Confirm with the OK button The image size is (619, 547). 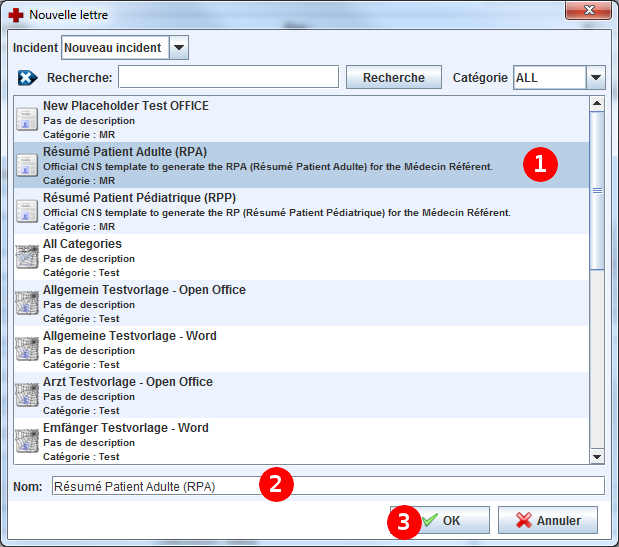pyautogui.click(x=440, y=521)
